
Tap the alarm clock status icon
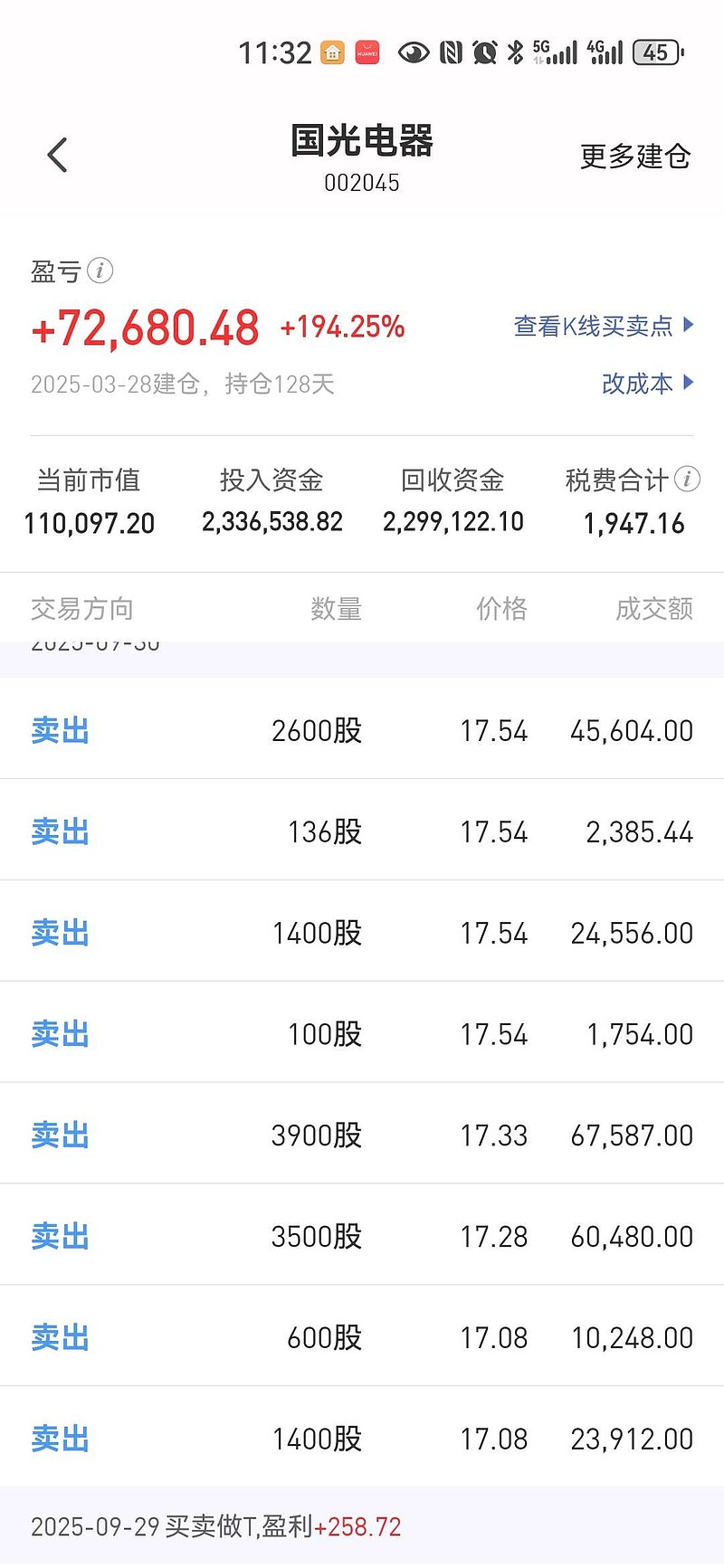[x=485, y=53]
